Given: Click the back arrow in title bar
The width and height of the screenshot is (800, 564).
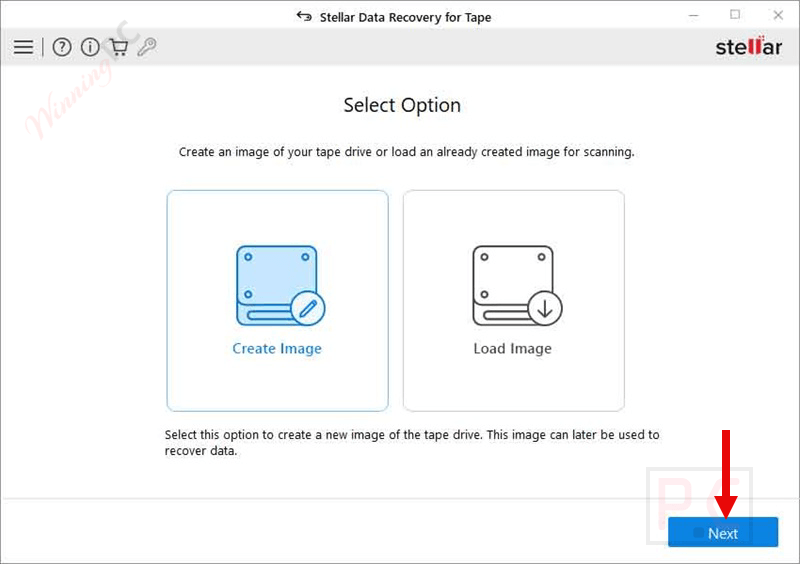Looking at the screenshot, I should click(x=304, y=17).
